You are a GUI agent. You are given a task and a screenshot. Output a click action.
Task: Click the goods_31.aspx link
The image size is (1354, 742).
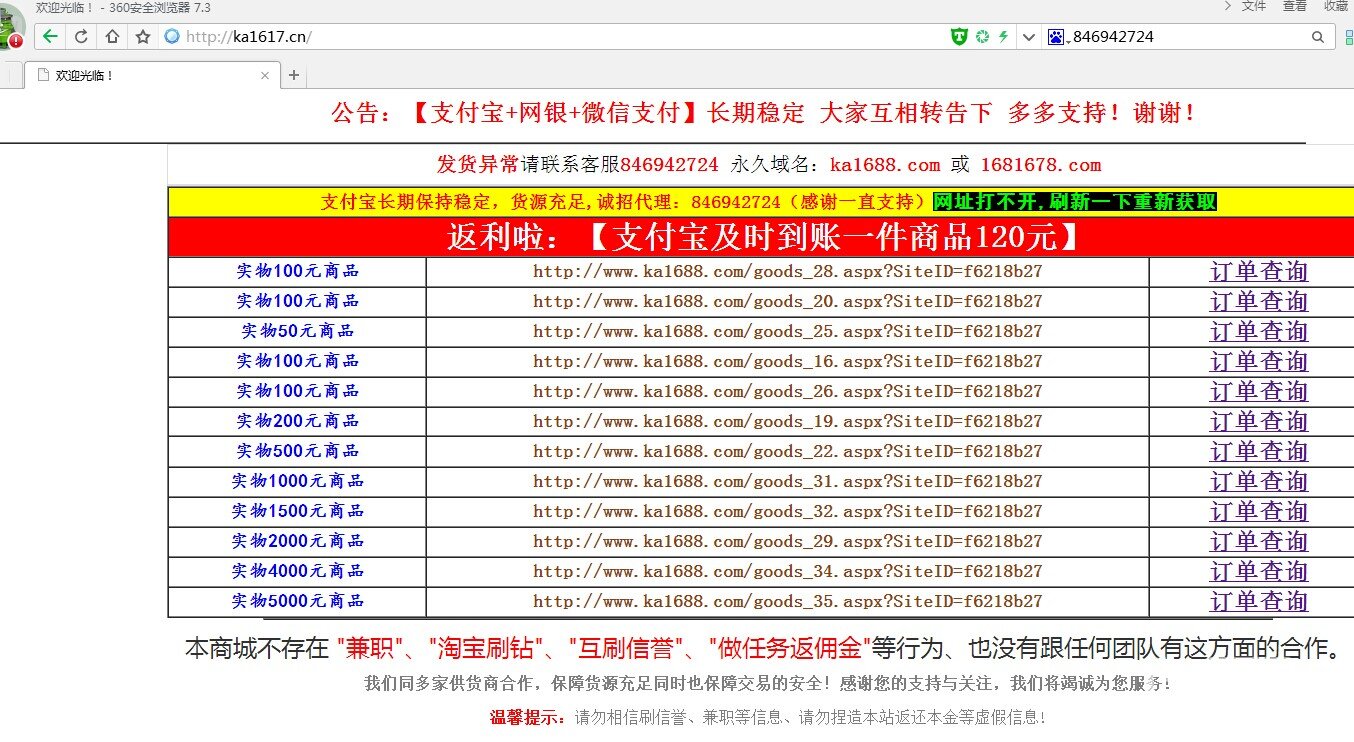pos(788,481)
